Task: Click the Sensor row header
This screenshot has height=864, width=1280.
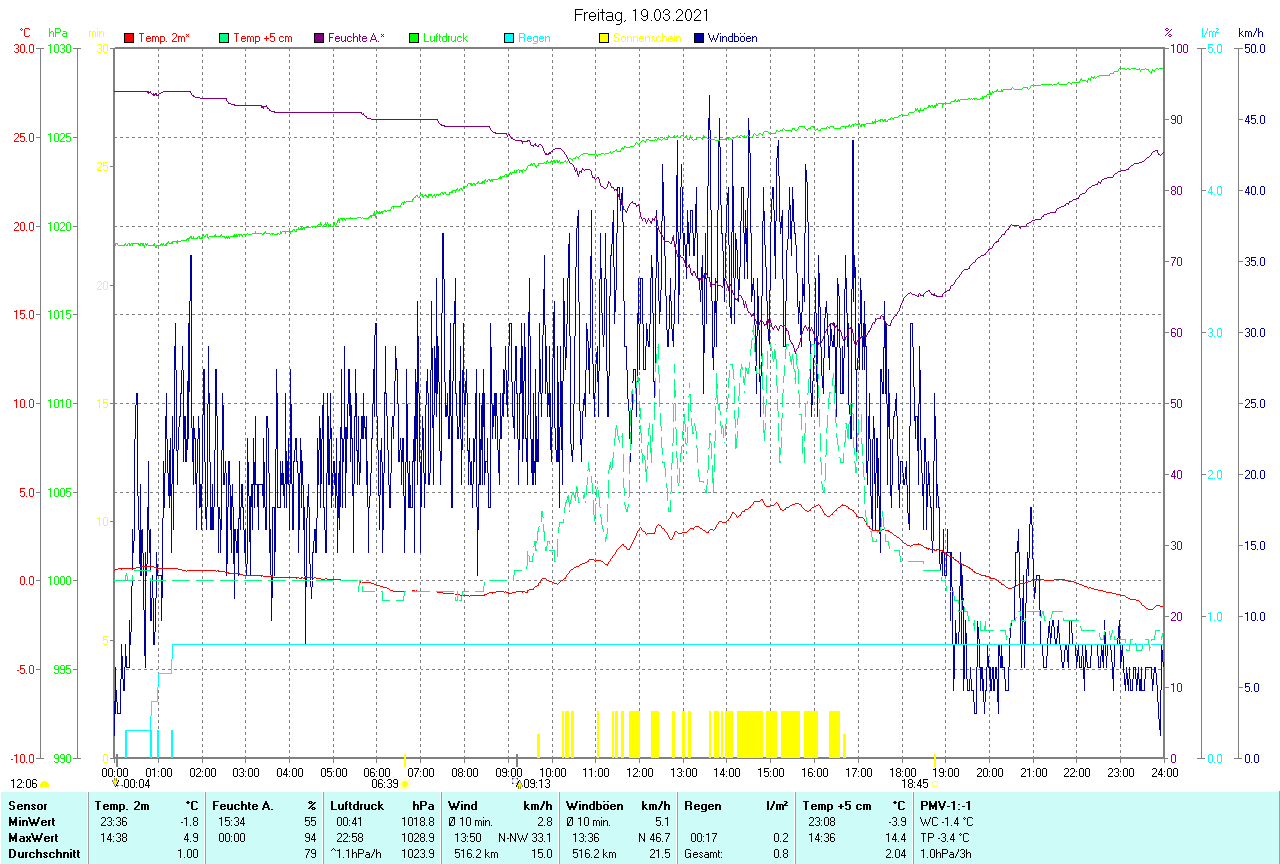Action: tap(28, 806)
